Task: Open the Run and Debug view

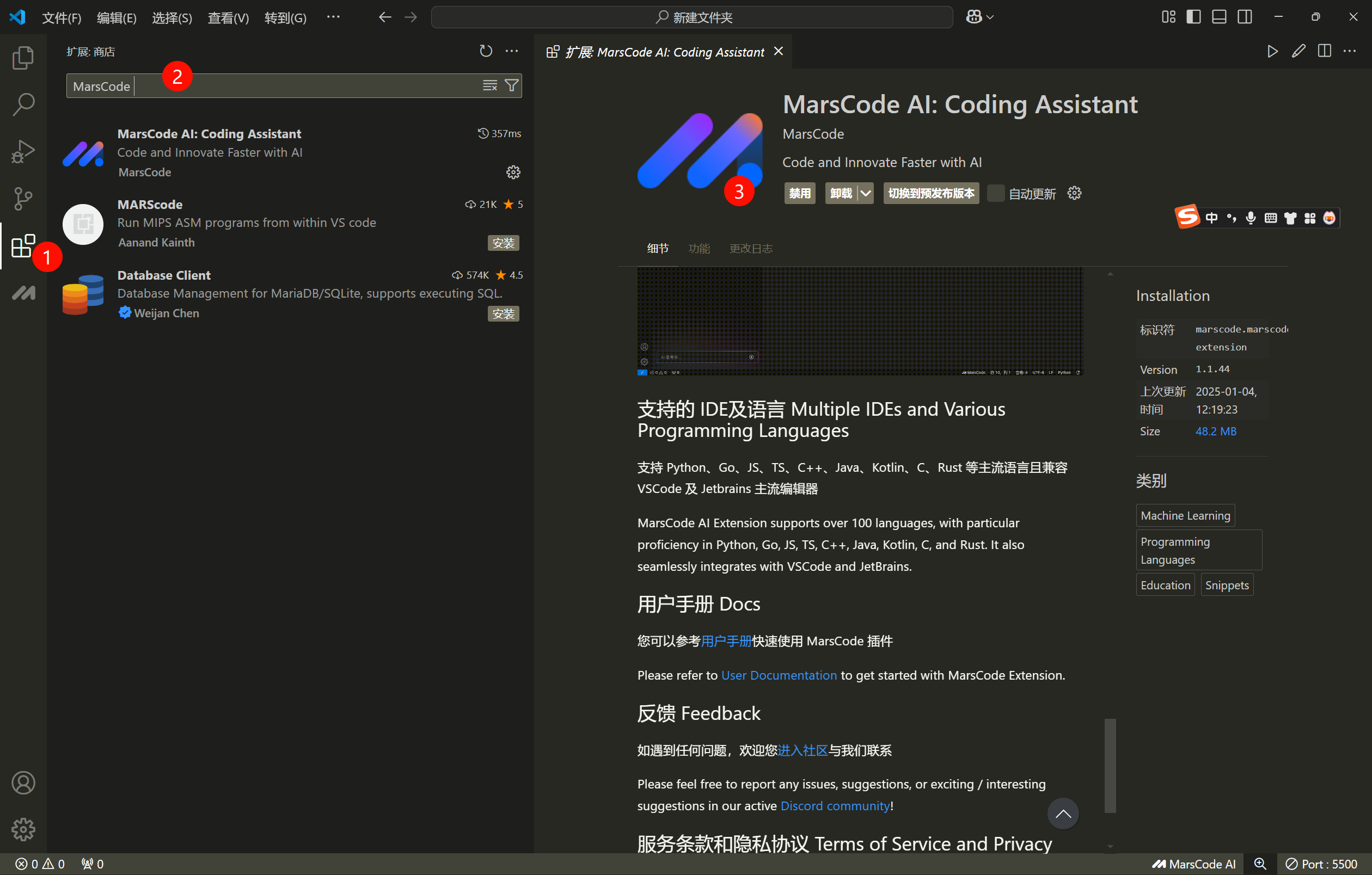Action: click(x=23, y=151)
